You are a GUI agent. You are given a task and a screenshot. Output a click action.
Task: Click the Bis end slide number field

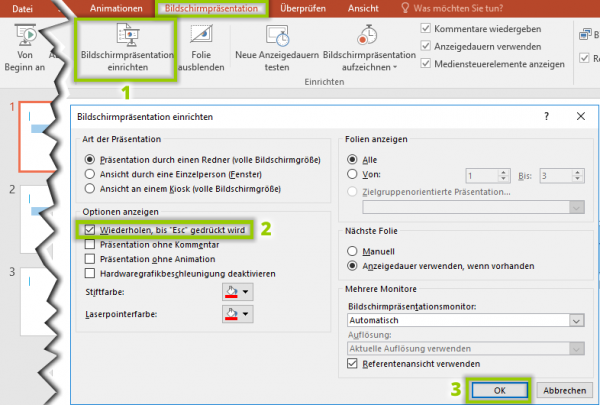click(x=556, y=176)
